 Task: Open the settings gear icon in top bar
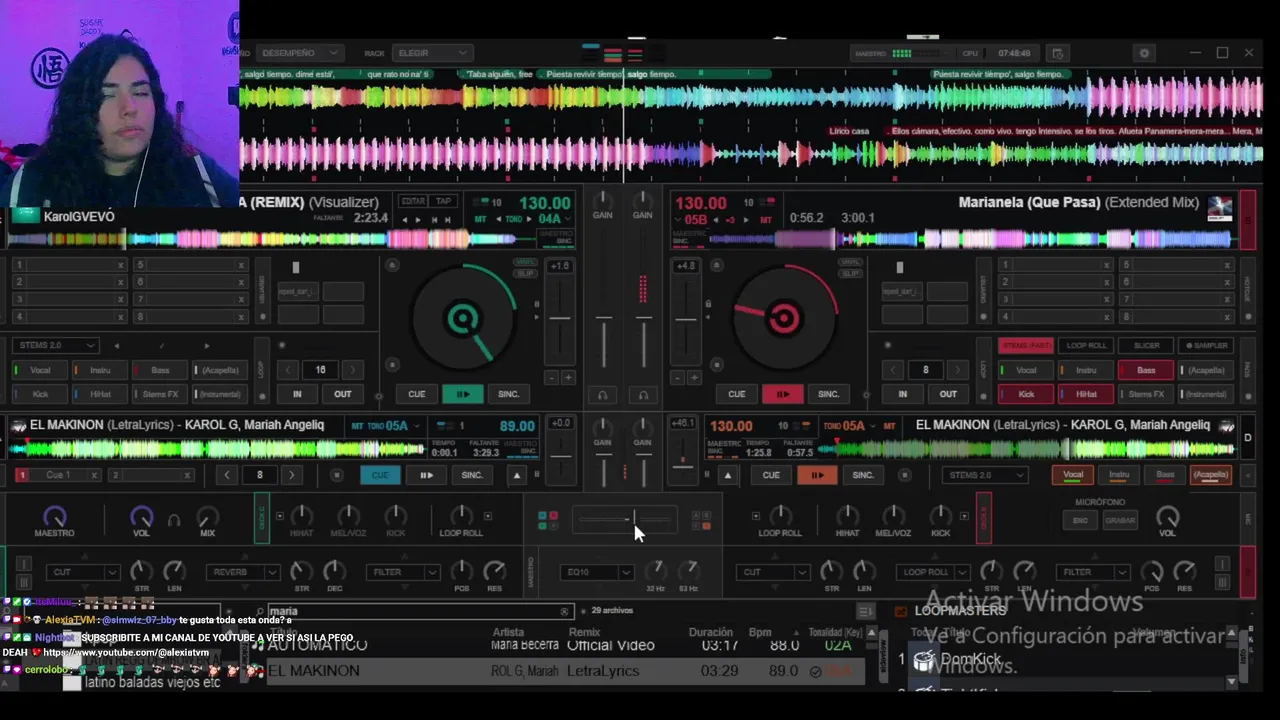1145,53
